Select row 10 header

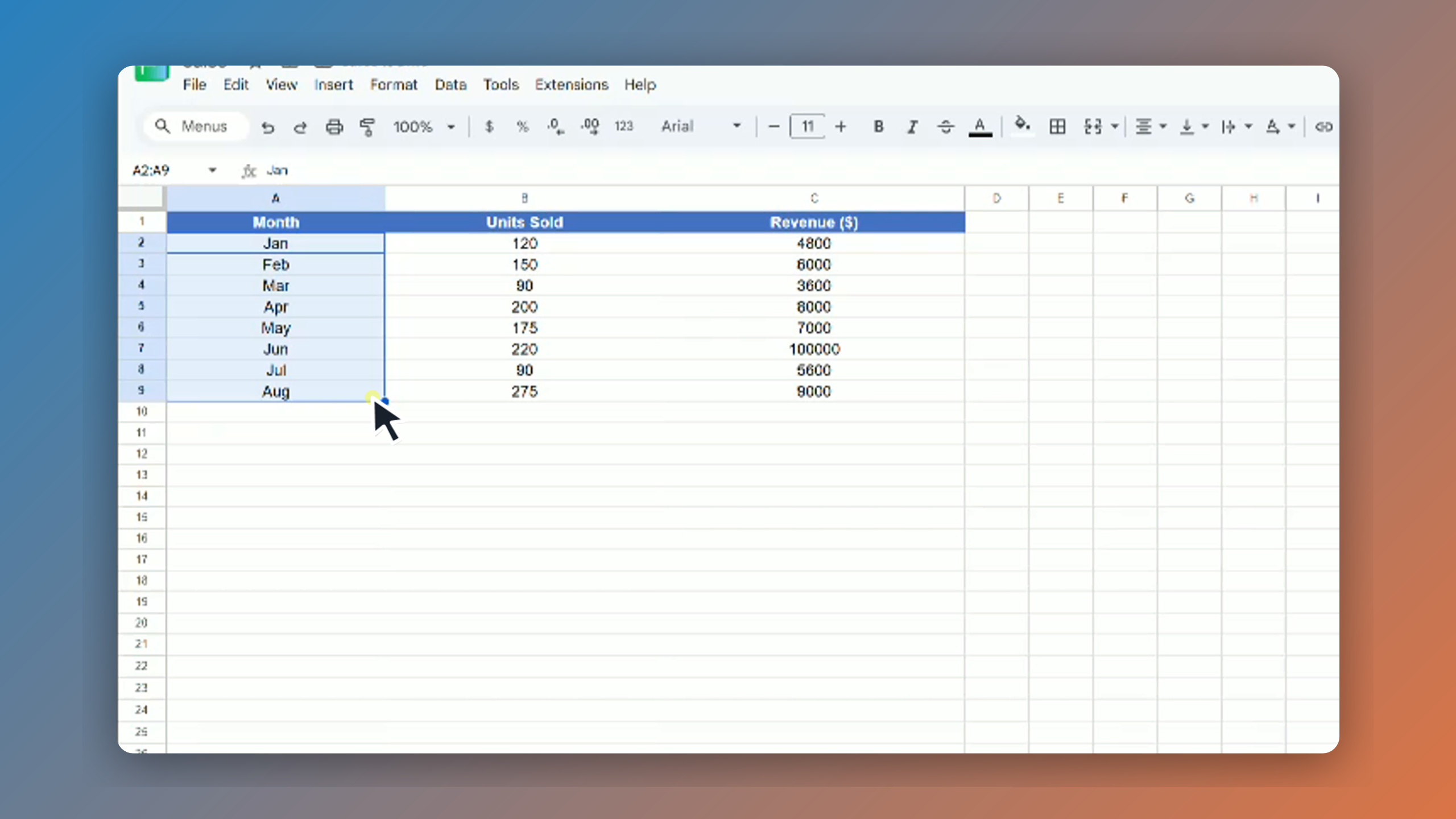tap(142, 411)
